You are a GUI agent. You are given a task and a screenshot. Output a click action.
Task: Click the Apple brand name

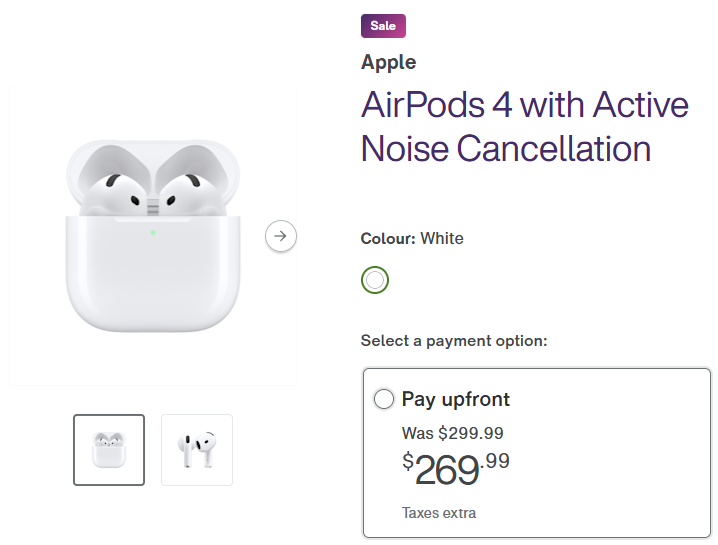click(x=389, y=62)
